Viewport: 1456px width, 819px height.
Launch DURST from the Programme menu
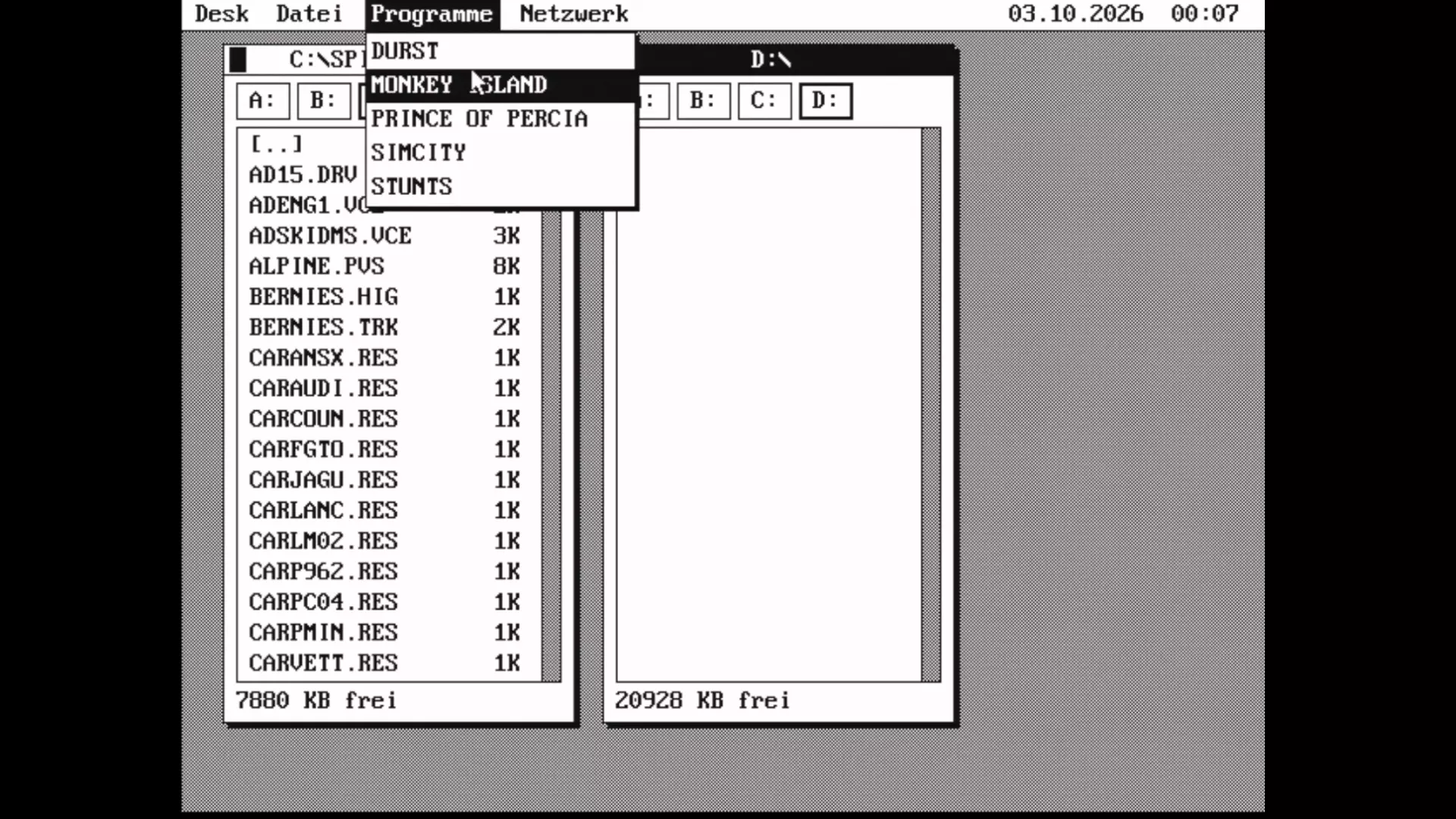click(500, 51)
